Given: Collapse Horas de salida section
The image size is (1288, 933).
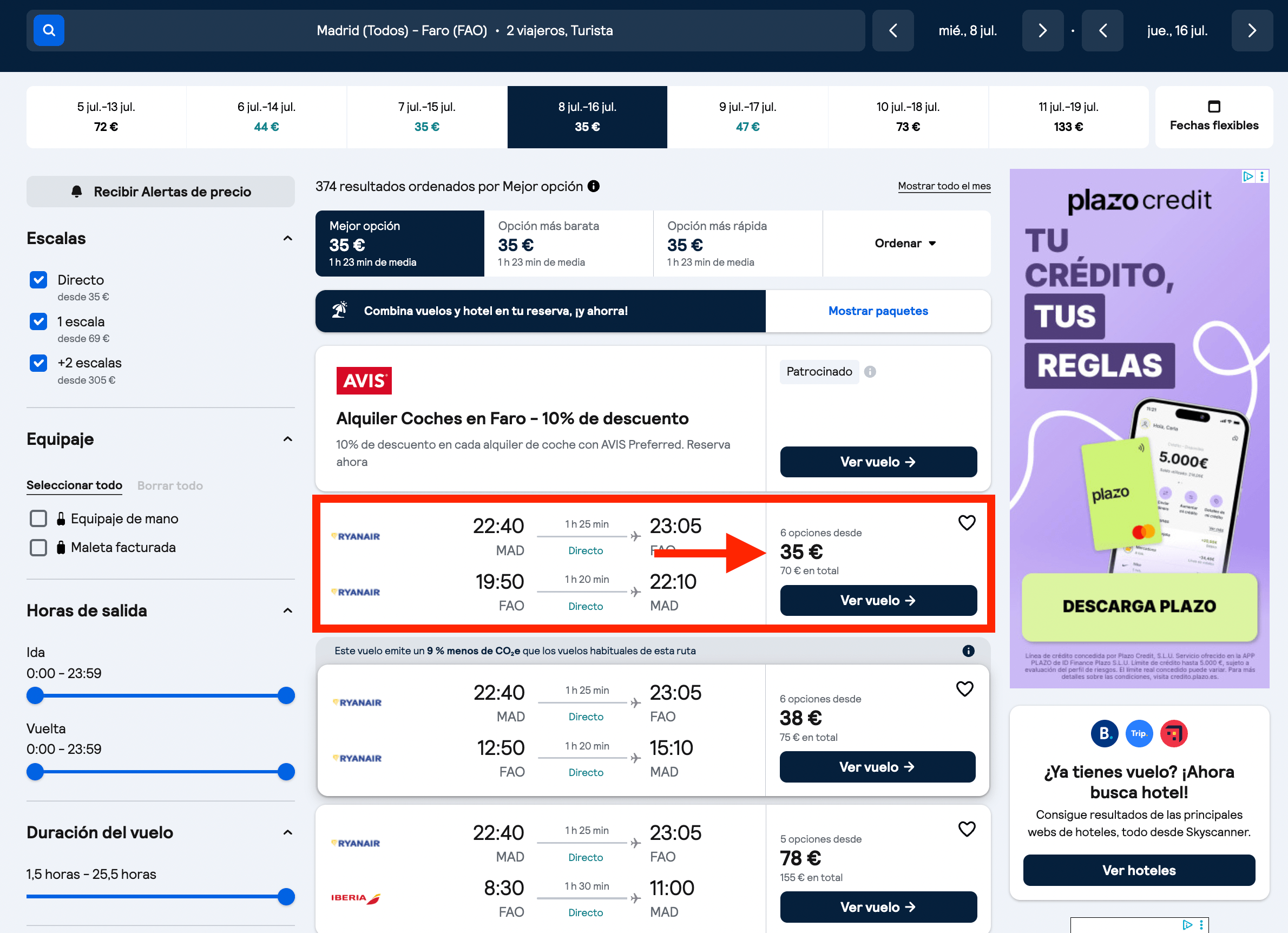Looking at the screenshot, I should 288,610.
